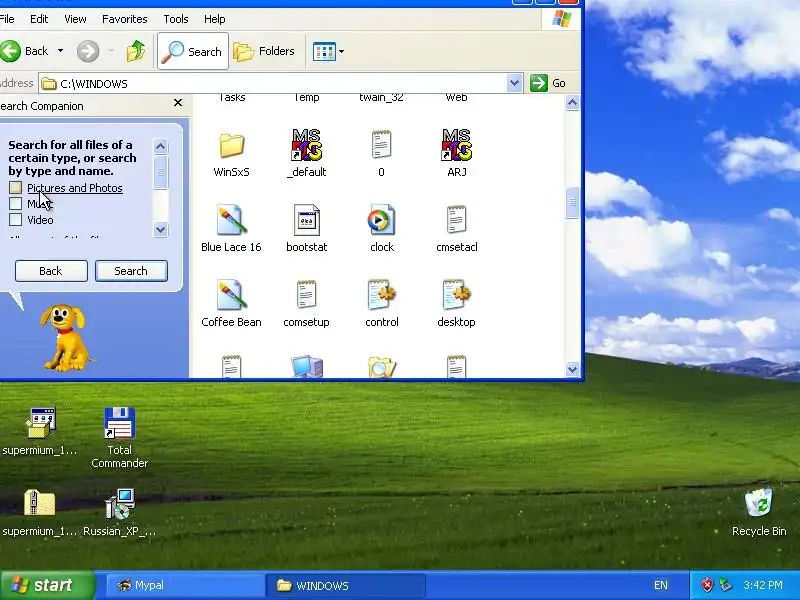Click the Search button in Search Companion
800x600 pixels.
coord(131,271)
